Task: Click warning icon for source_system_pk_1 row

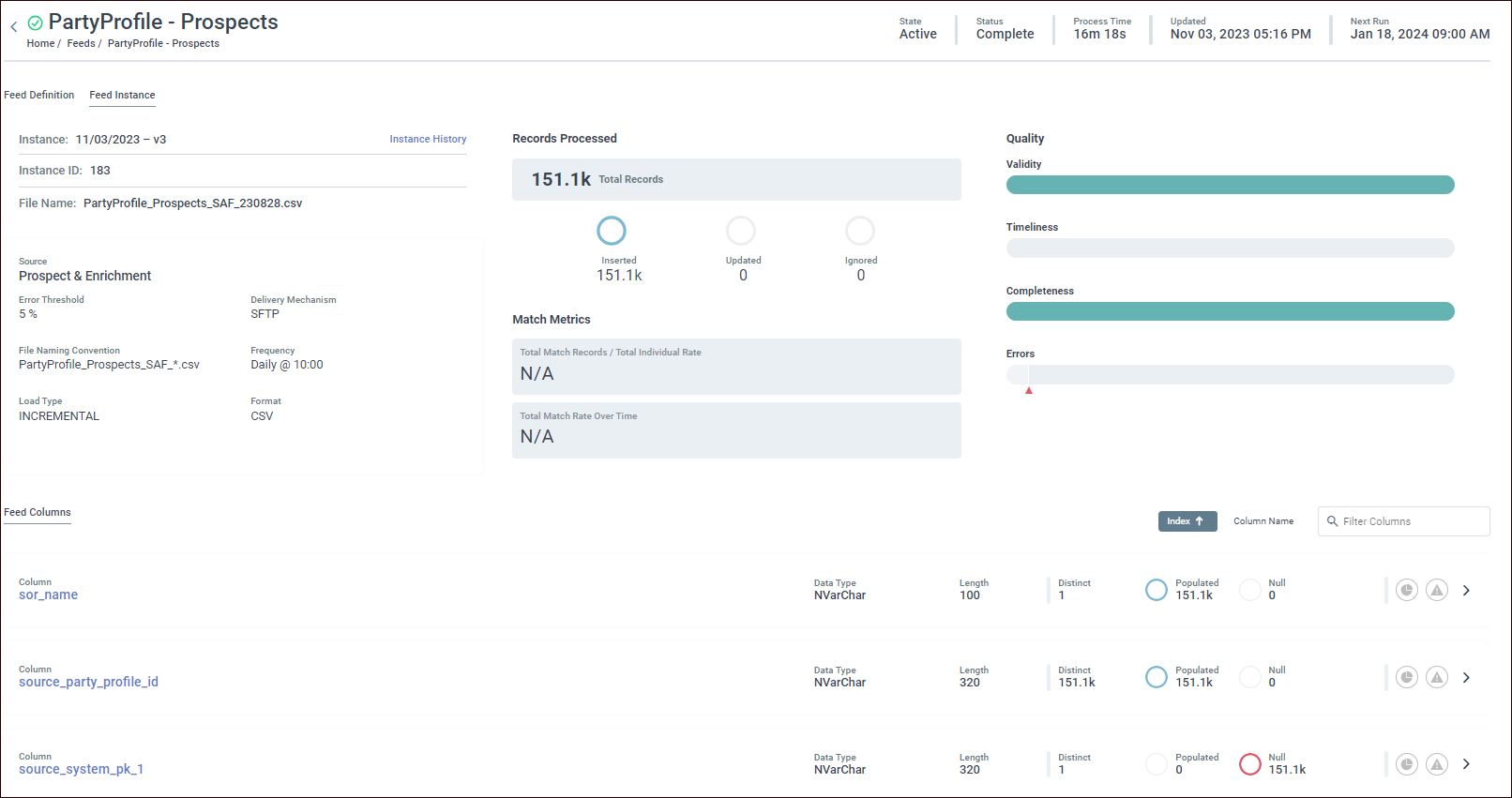Action: (1436, 764)
